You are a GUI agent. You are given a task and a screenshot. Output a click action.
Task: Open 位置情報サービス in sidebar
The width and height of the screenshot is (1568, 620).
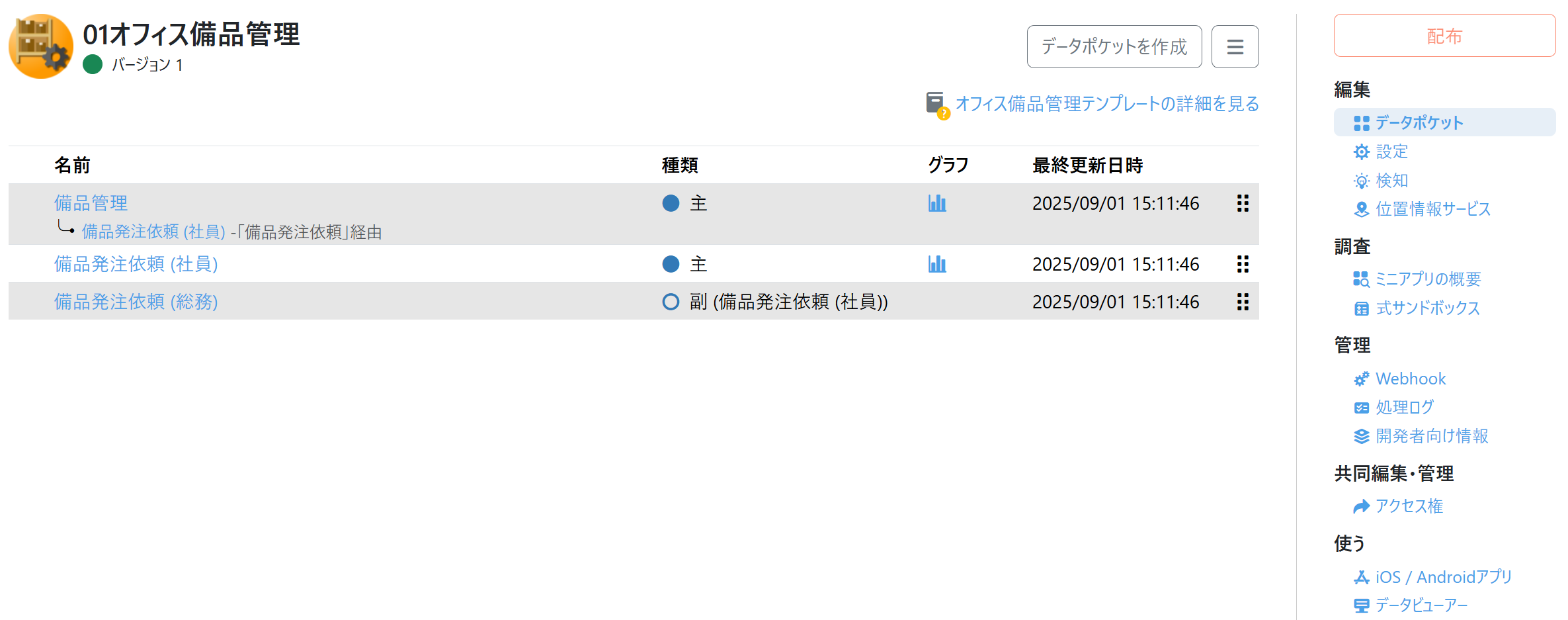pyautogui.click(x=1432, y=209)
